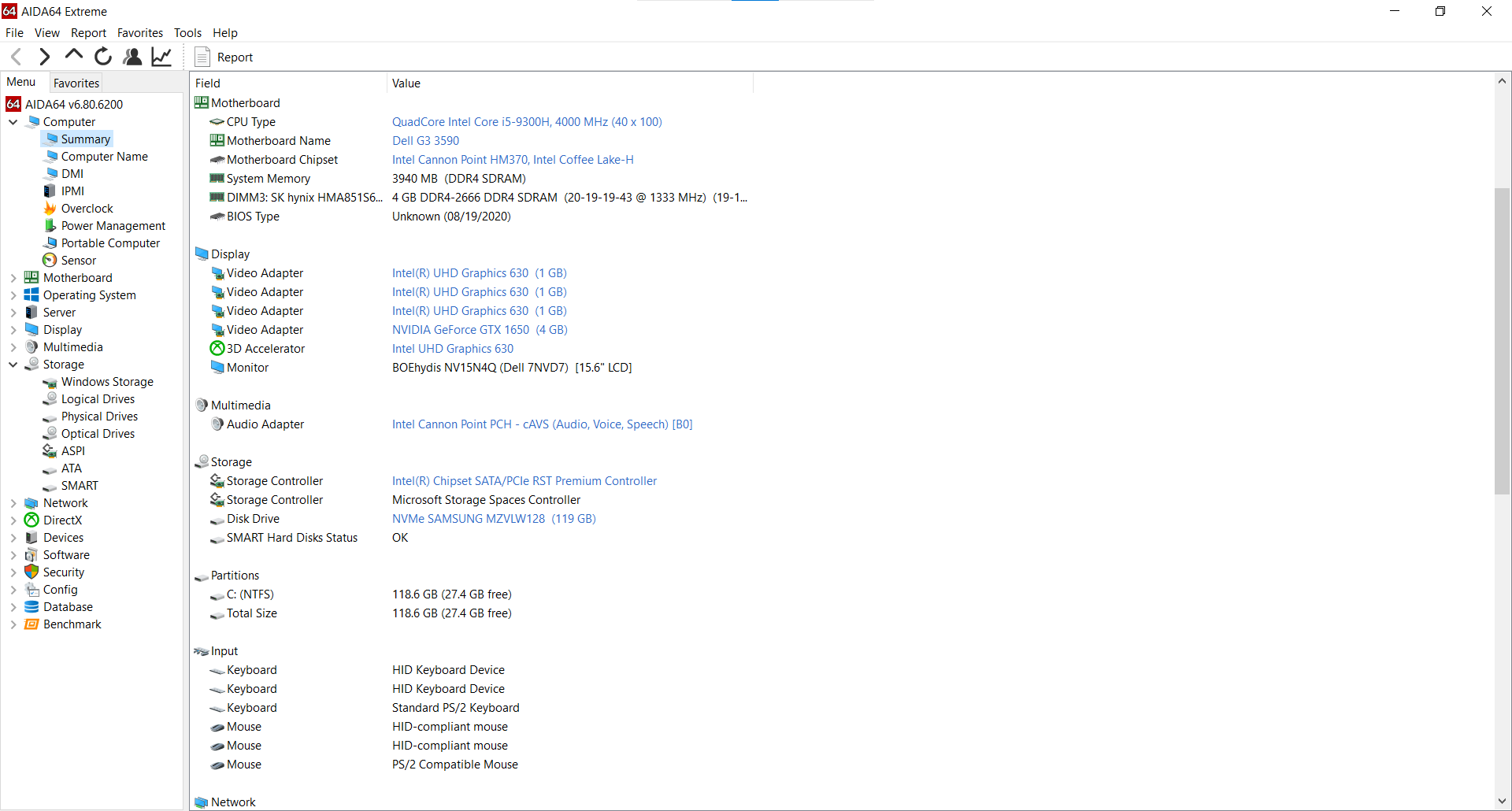The width and height of the screenshot is (1512, 811).
Task: Open the graph chart toolbar icon
Action: (161, 57)
